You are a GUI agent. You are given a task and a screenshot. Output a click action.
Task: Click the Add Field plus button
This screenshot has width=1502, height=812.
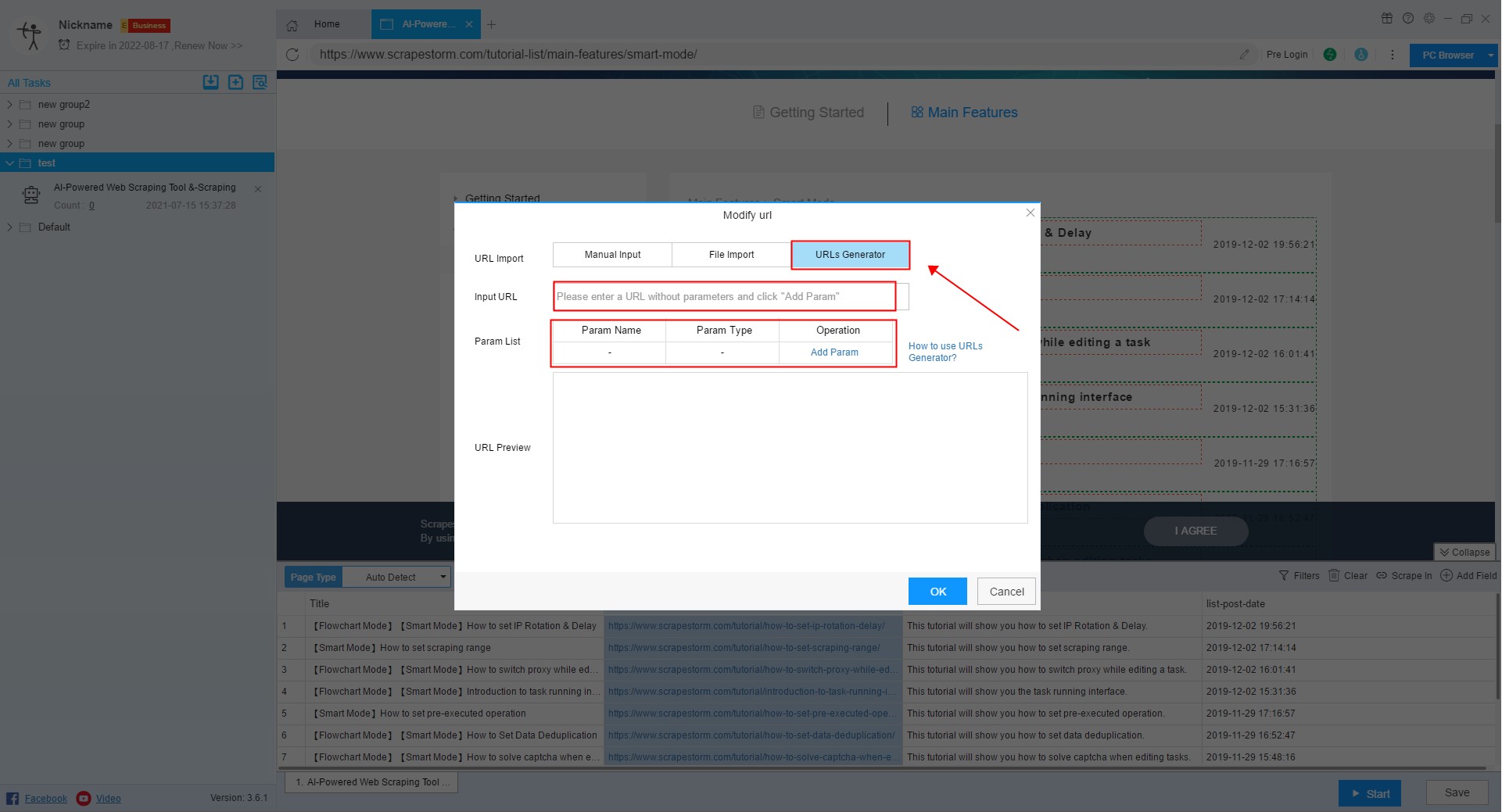tap(1468, 575)
